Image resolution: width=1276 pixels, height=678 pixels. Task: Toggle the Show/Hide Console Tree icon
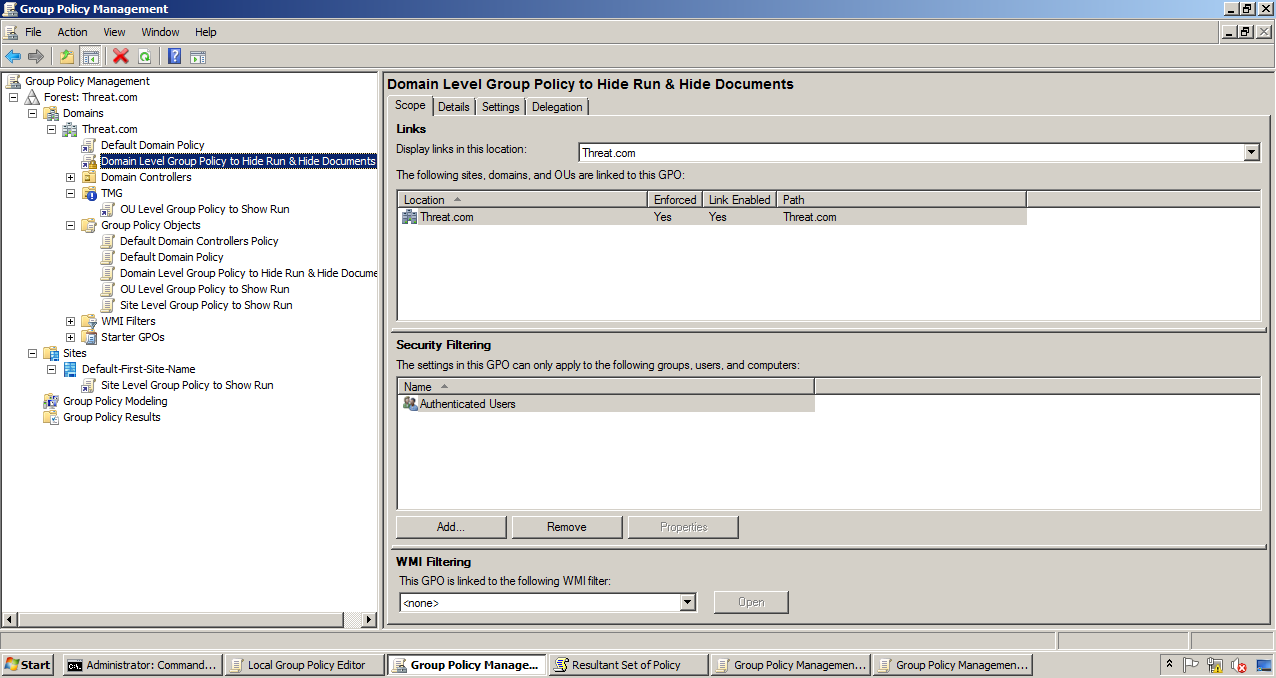pos(90,56)
